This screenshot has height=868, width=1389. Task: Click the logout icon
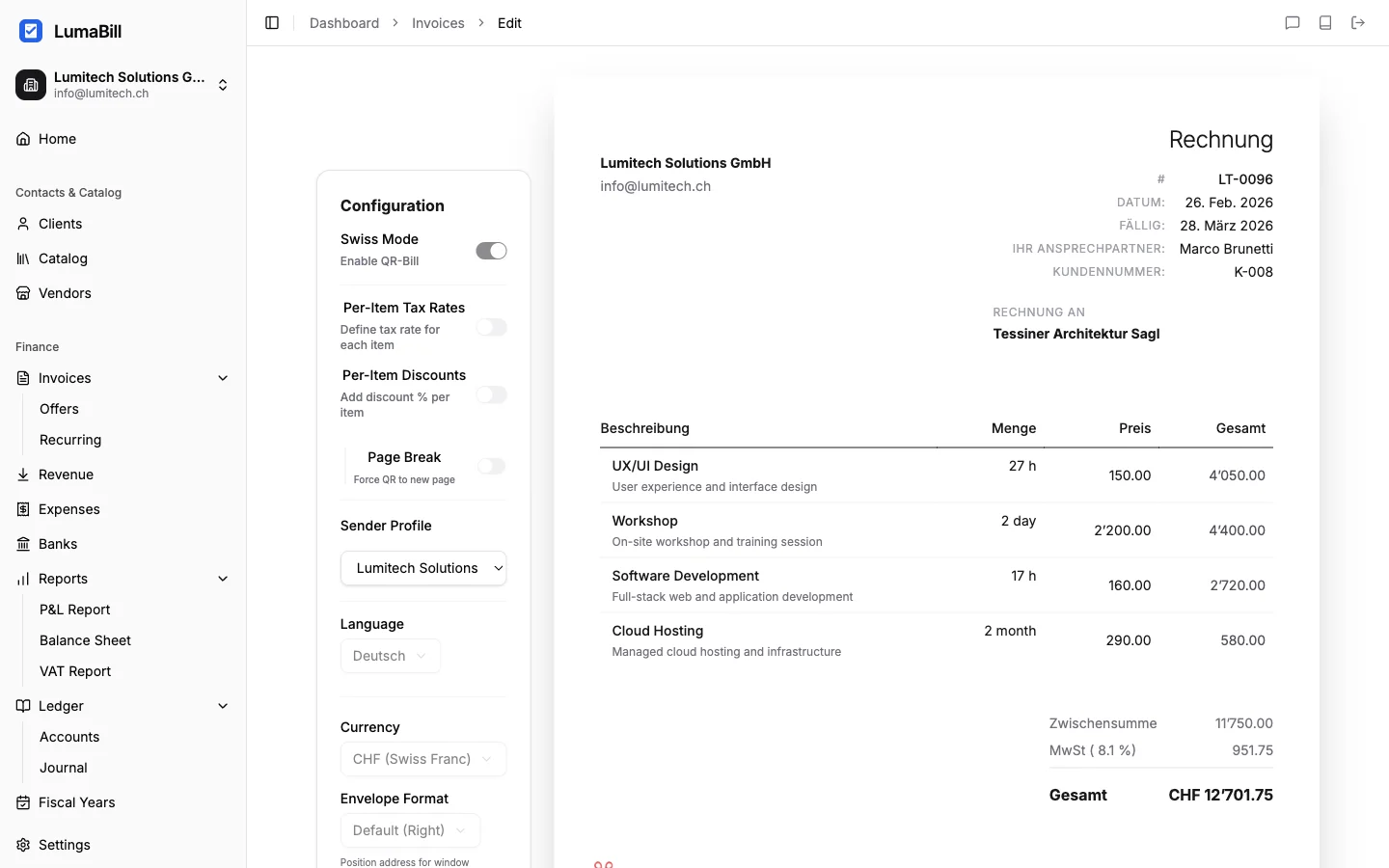(1358, 22)
